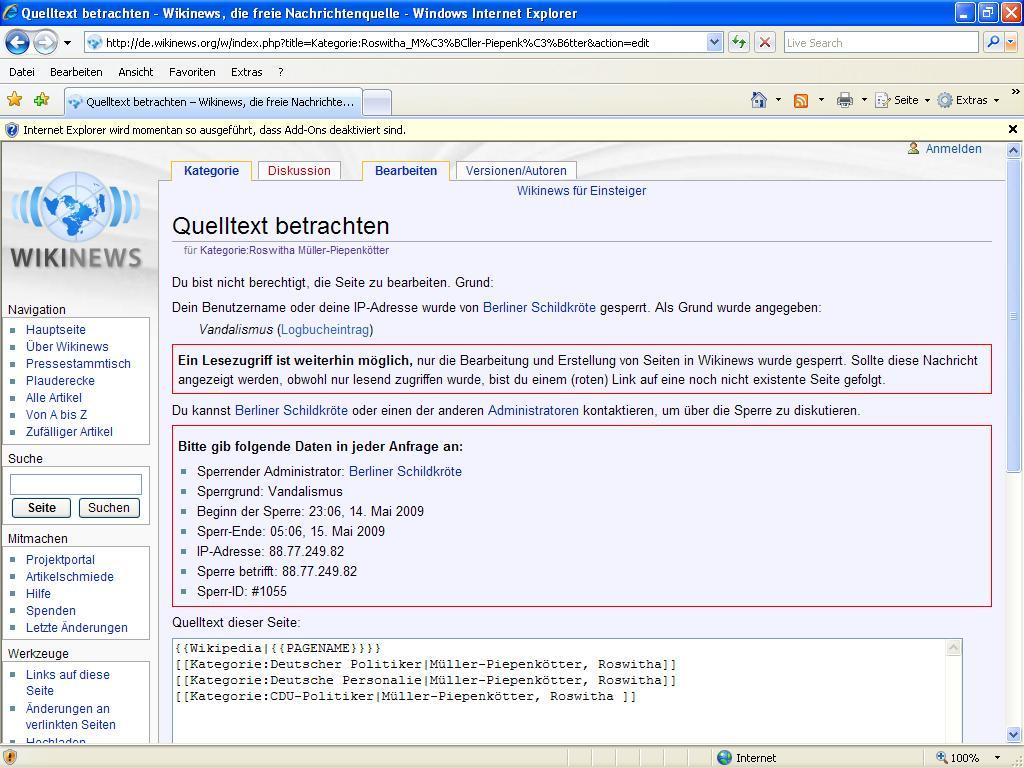Open the Logbucheintrag link
The width and height of the screenshot is (1024, 768).
tap(325, 330)
